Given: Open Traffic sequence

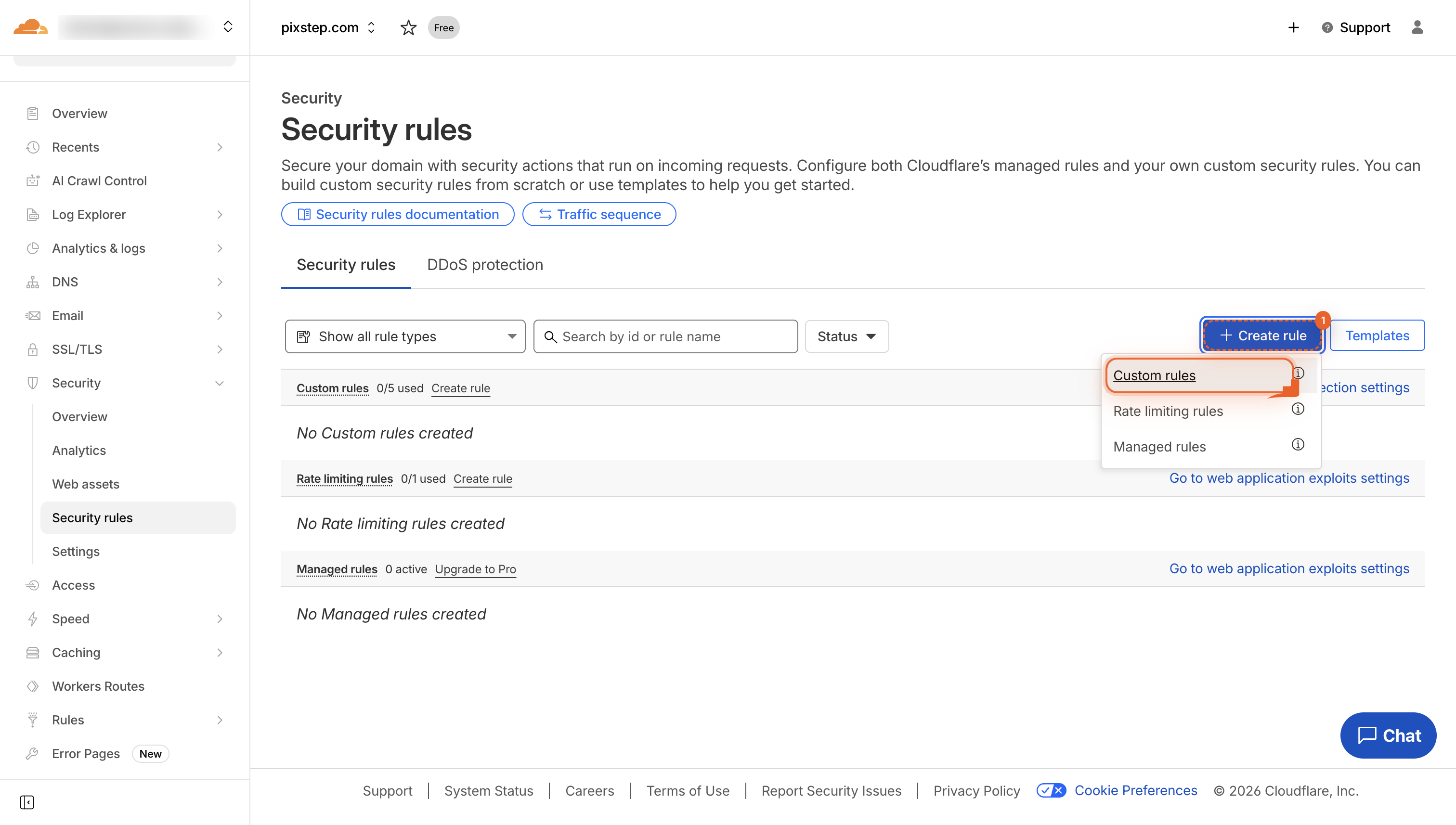Looking at the screenshot, I should click(599, 214).
